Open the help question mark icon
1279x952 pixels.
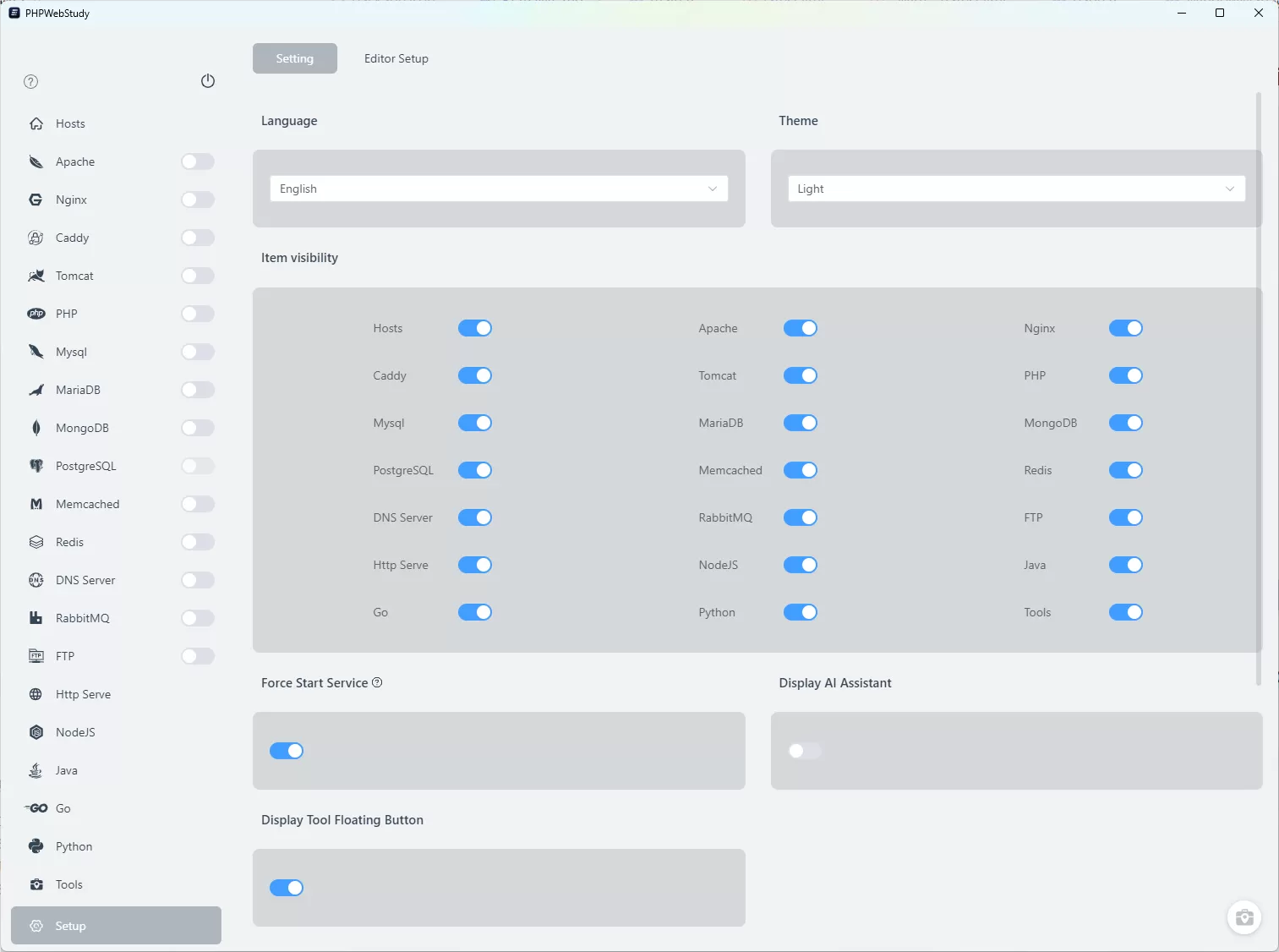pos(30,81)
